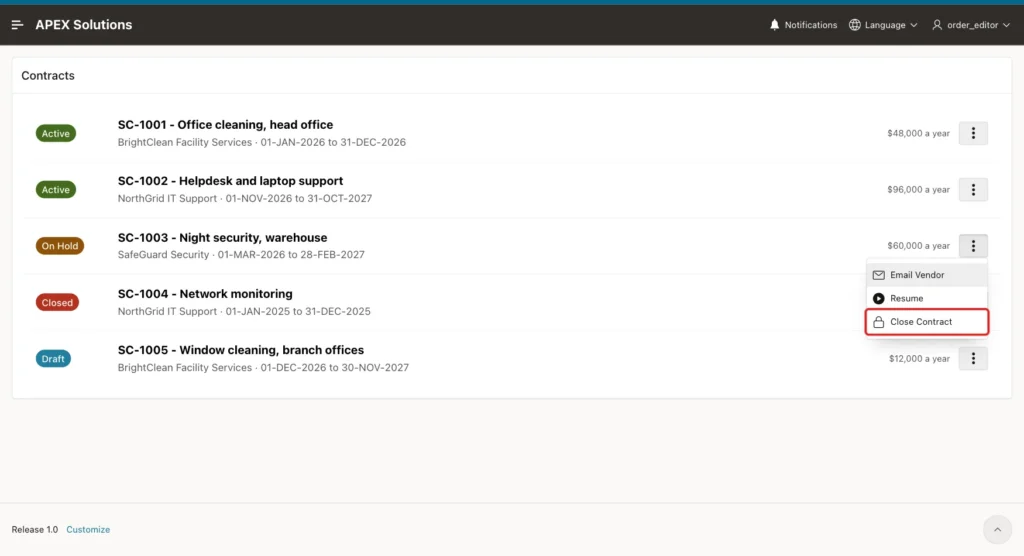Click the scroll-to-top arrow button
Screen dimensions: 1024x556
[x=997, y=530]
